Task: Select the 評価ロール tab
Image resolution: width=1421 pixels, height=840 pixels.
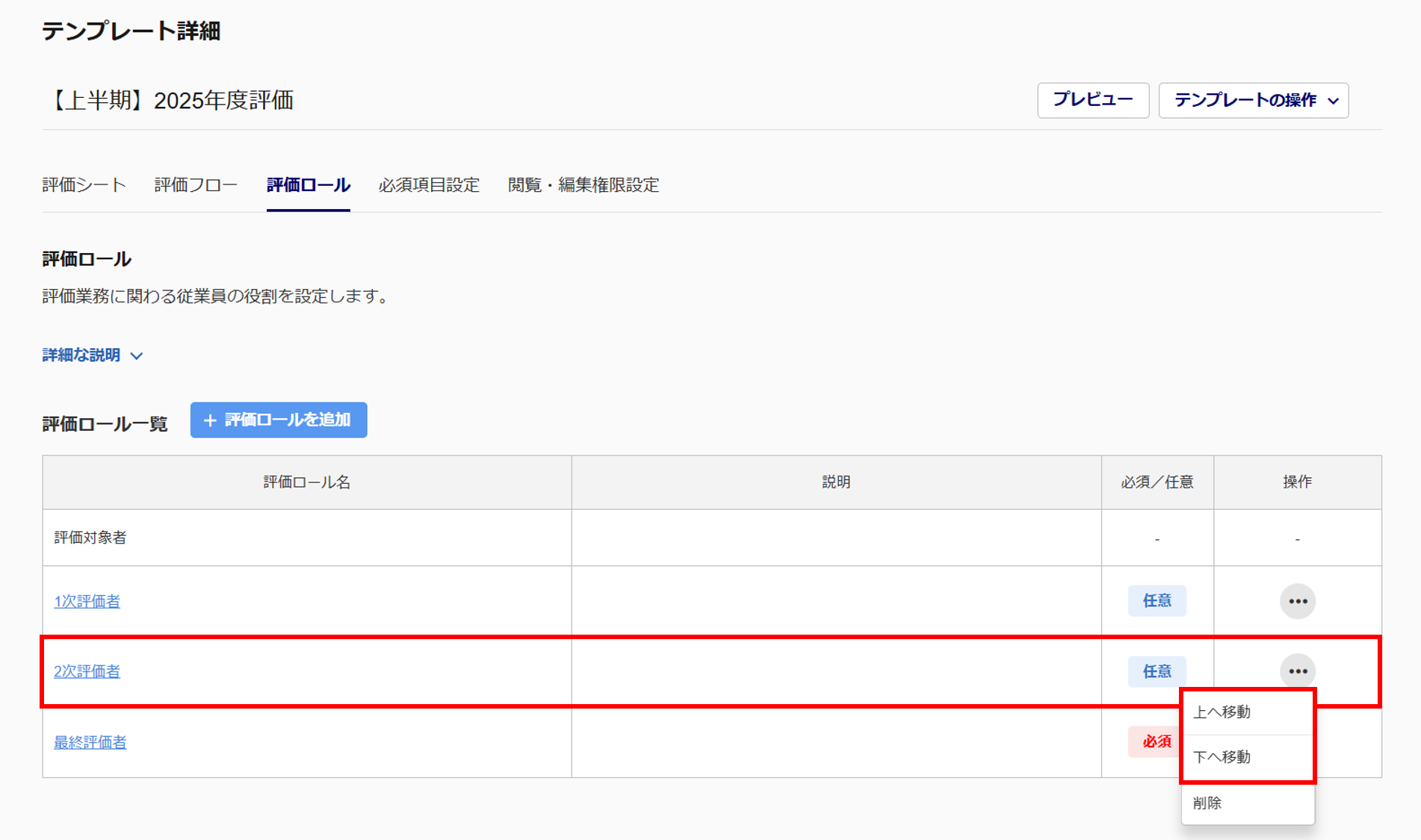Action: [x=308, y=185]
